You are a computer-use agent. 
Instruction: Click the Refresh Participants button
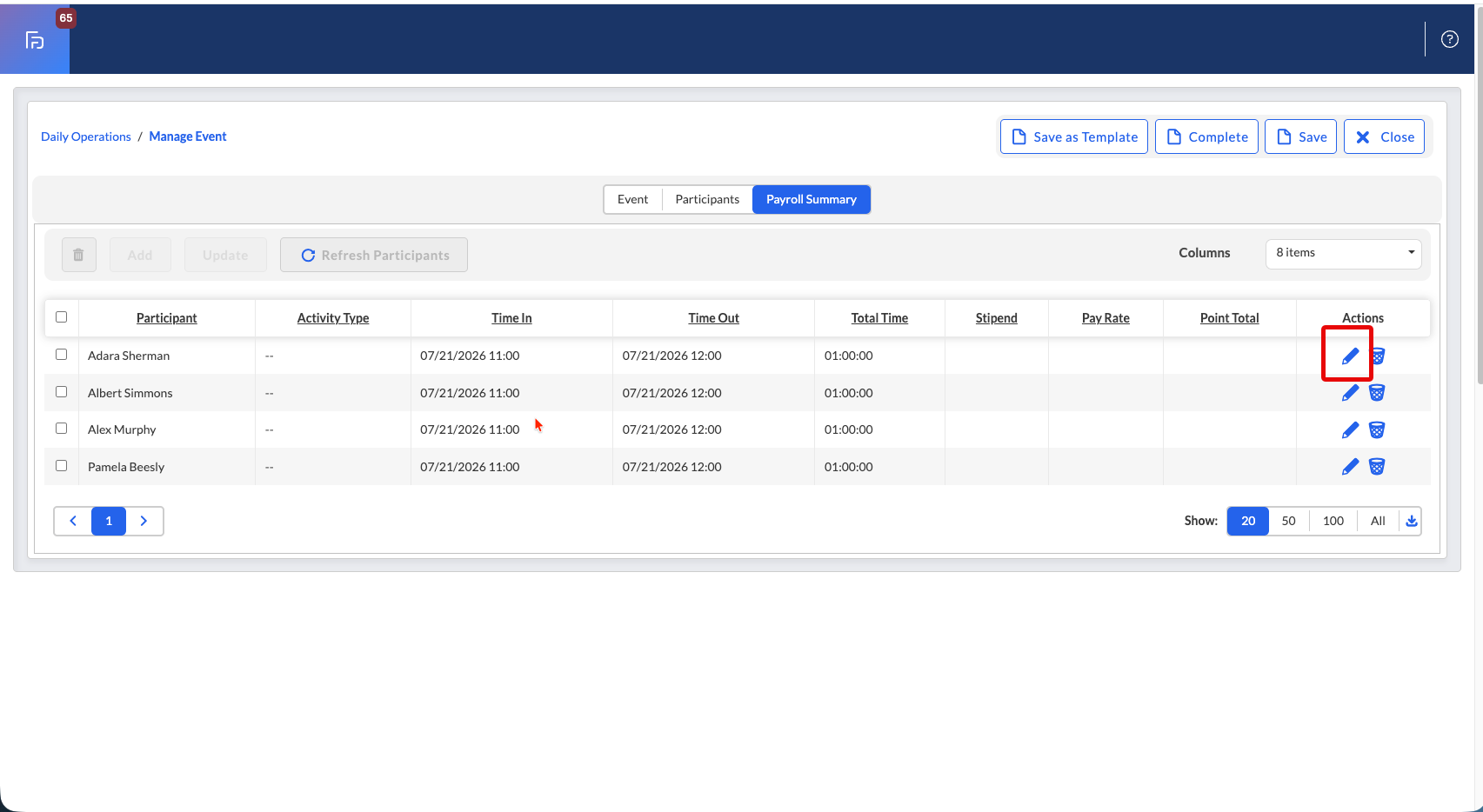374,255
